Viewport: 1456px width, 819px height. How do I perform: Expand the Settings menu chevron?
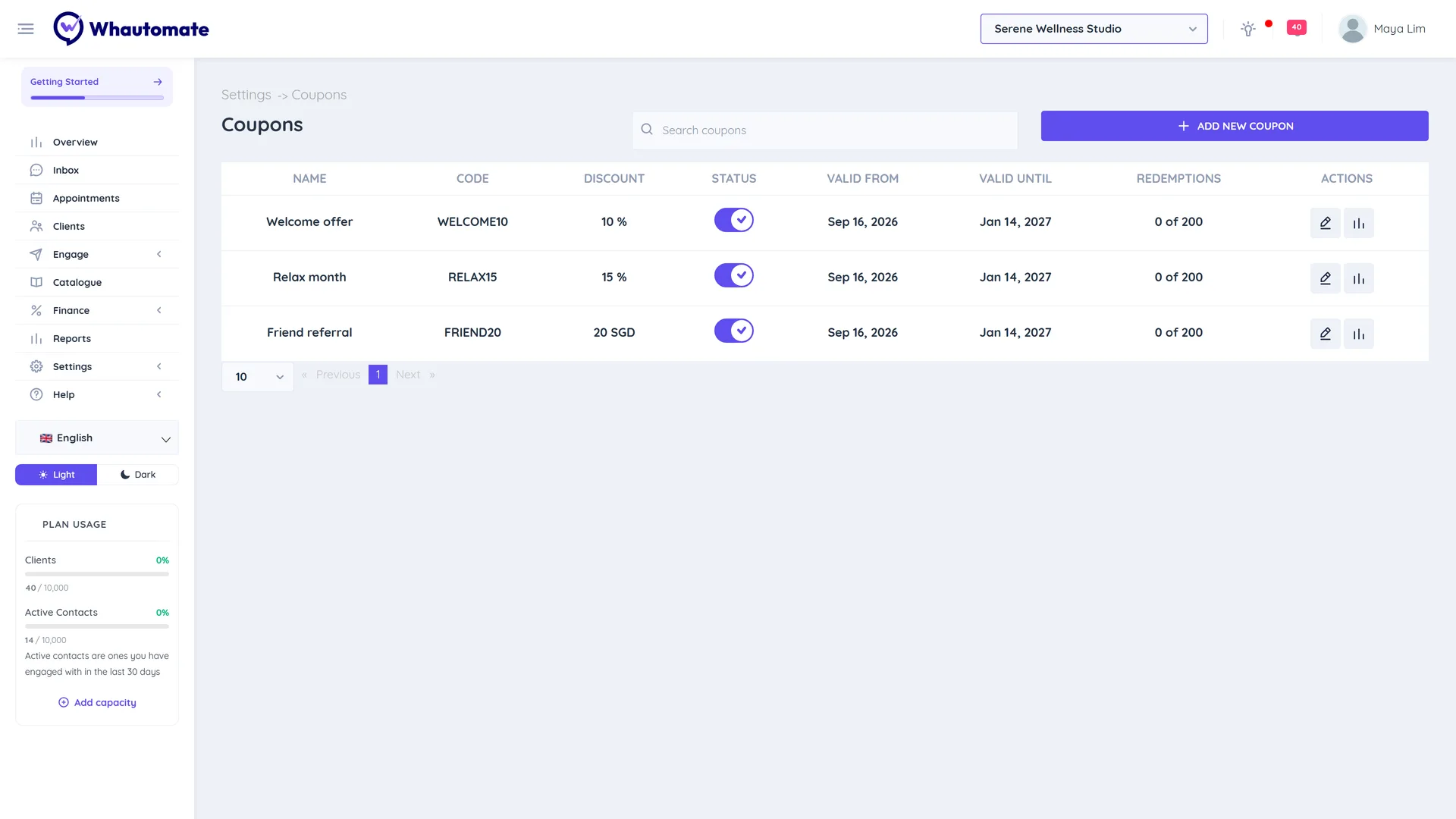point(158,367)
